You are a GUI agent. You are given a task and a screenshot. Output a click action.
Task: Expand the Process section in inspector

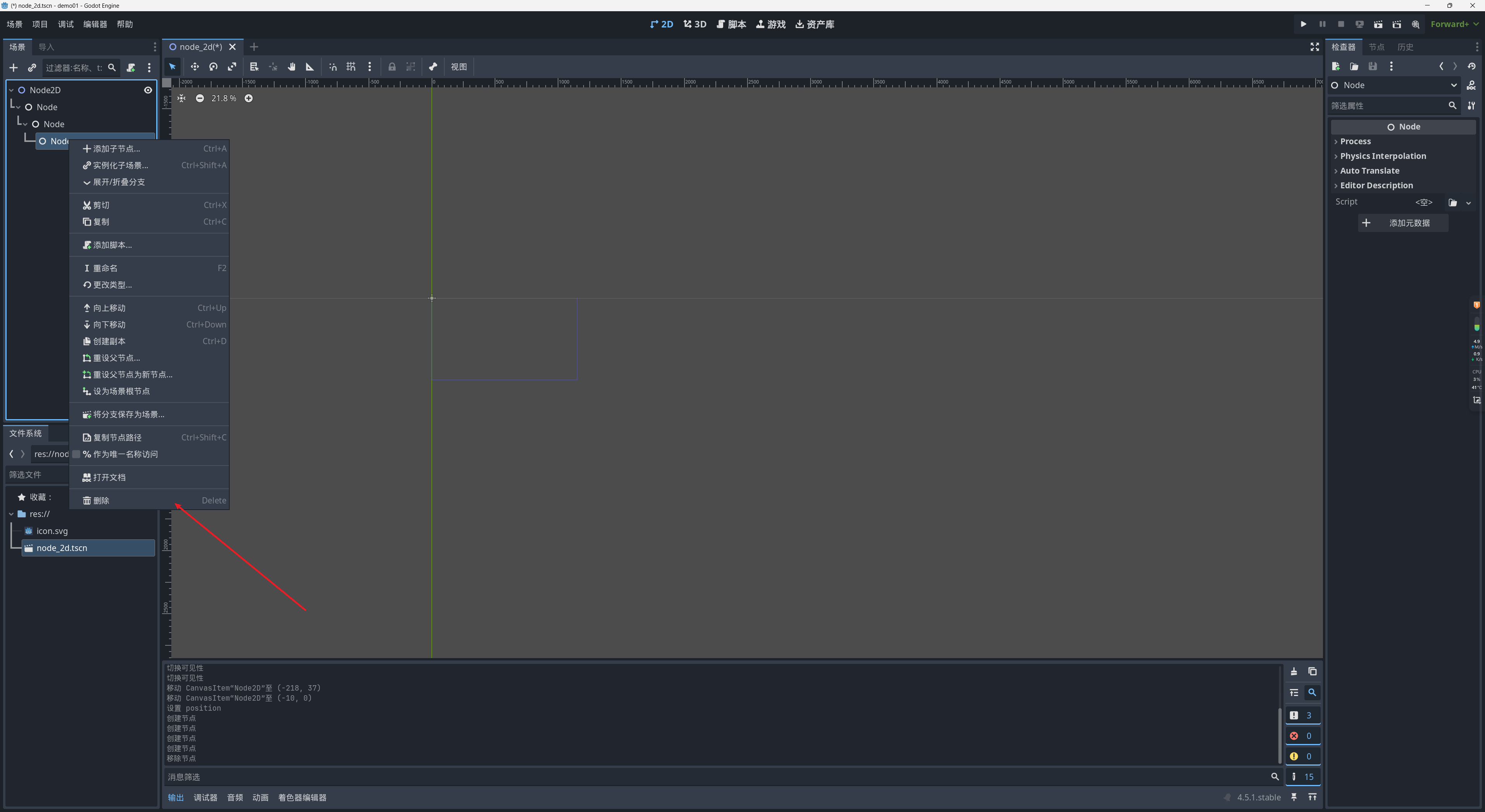click(x=1355, y=141)
